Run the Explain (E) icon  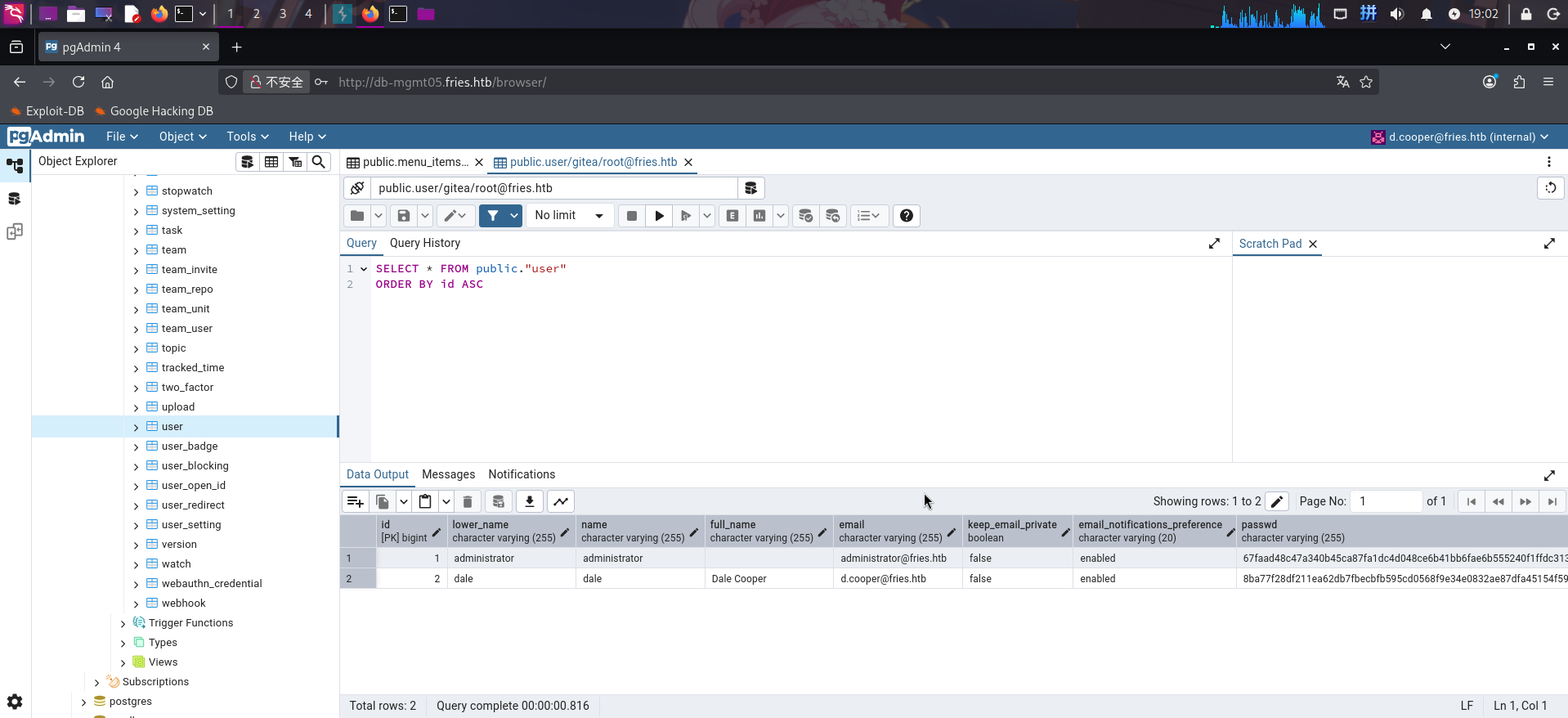[732, 216]
